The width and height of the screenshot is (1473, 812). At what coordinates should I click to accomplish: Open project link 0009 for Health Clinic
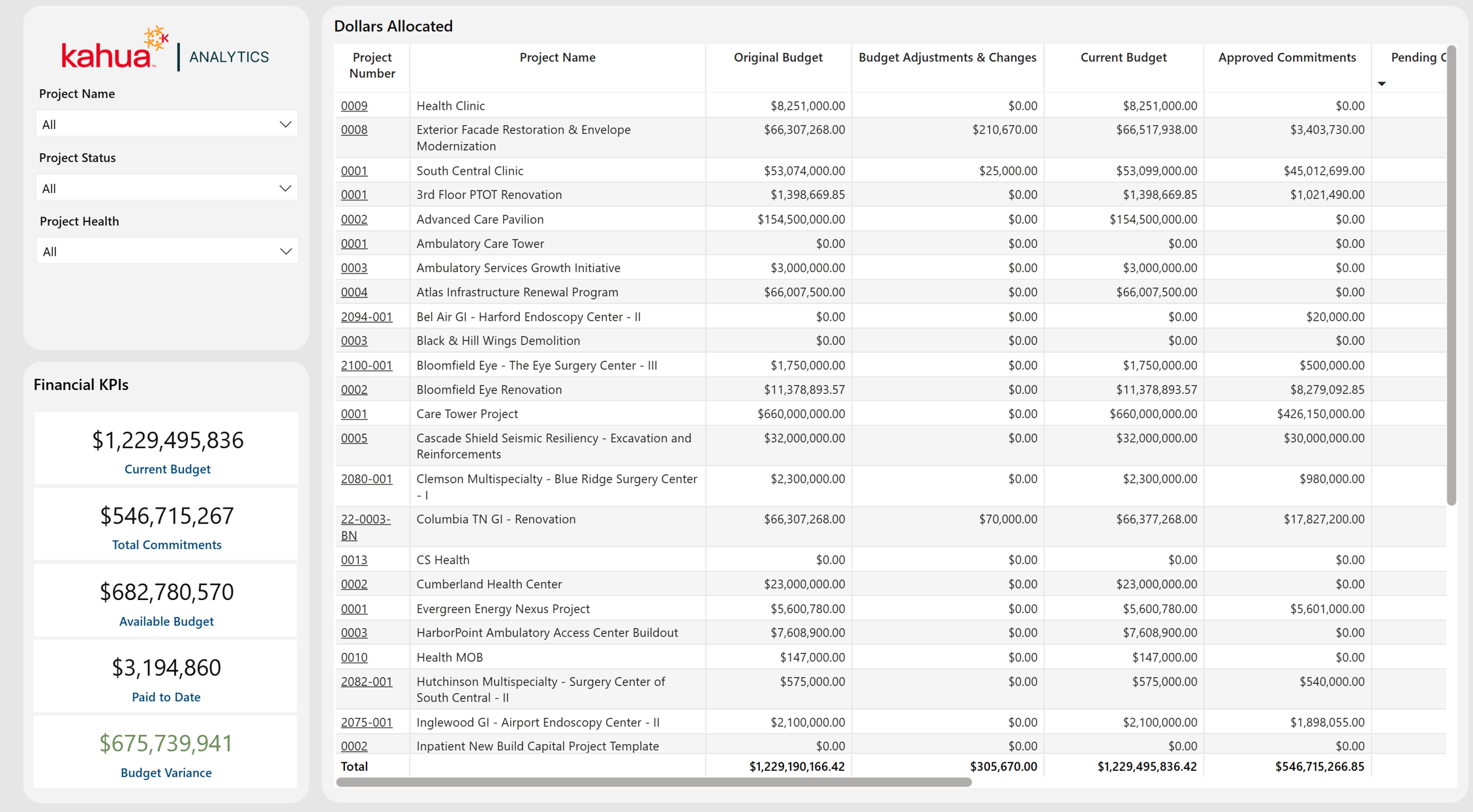354,106
